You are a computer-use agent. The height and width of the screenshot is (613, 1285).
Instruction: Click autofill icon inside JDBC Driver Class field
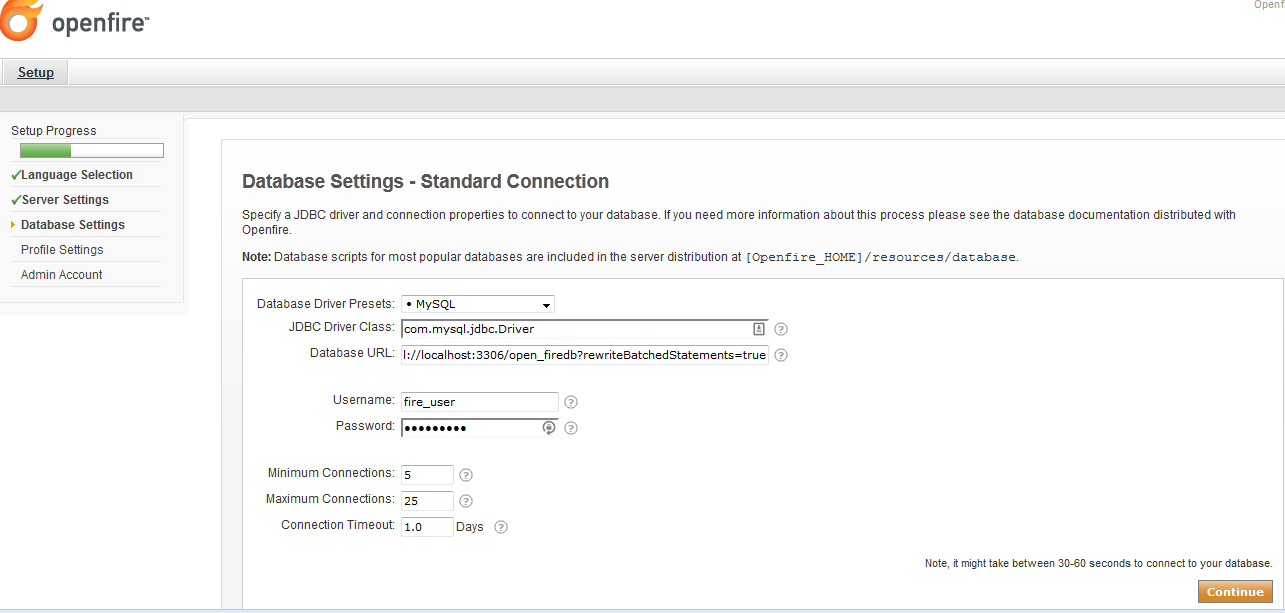coord(759,329)
